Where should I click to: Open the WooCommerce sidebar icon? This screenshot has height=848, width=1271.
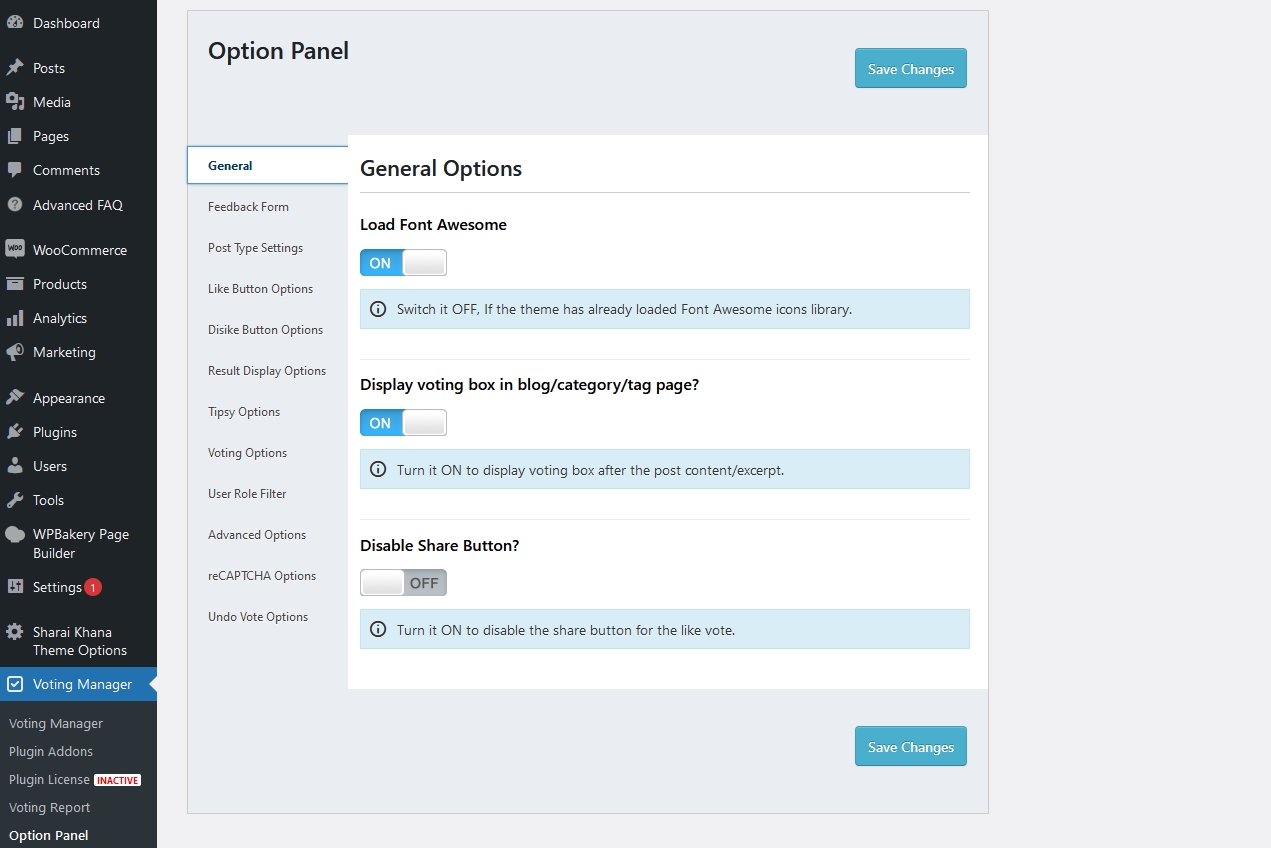click(x=16, y=249)
